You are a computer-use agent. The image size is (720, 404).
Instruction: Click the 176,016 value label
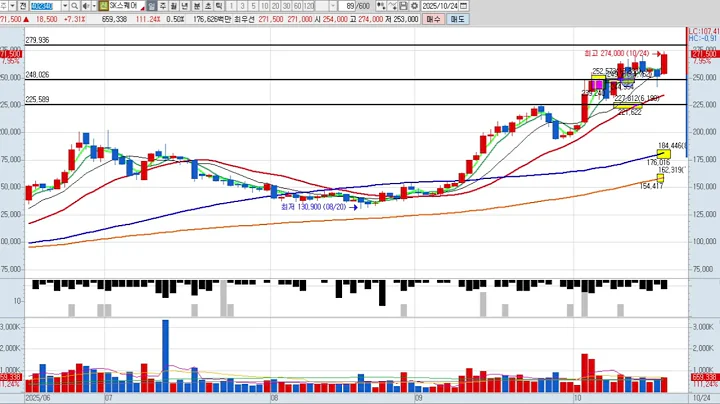pyautogui.click(x=658, y=163)
